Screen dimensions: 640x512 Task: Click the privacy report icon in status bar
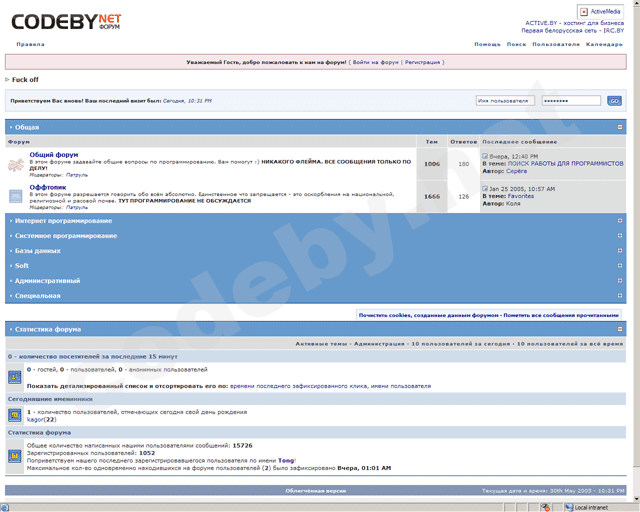coord(546,508)
